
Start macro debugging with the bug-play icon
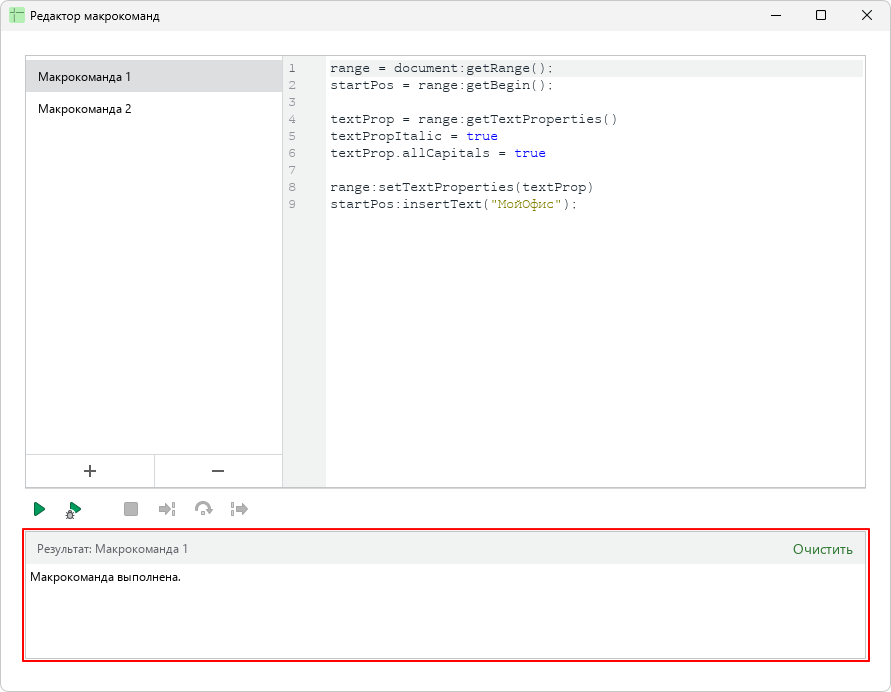[x=74, y=510]
